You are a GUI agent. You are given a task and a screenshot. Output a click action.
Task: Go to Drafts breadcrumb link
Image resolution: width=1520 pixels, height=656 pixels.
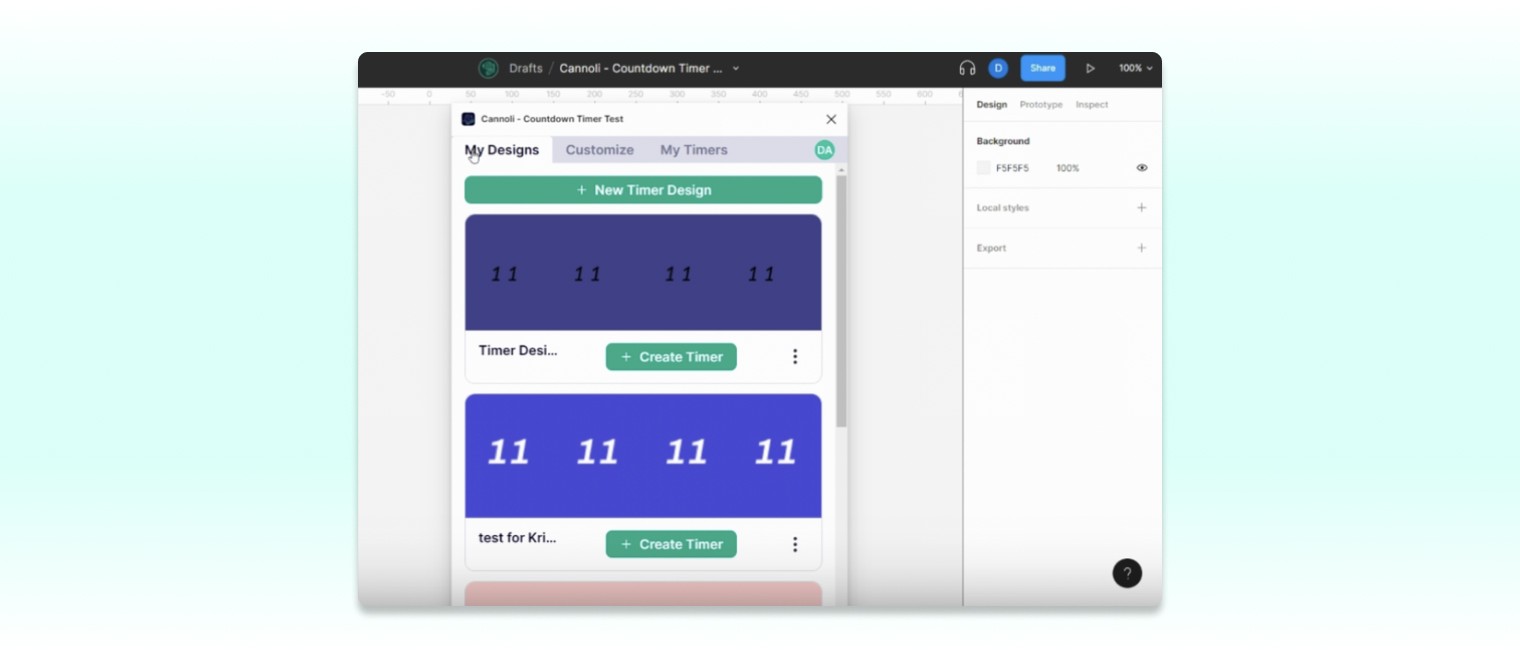click(x=526, y=69)
